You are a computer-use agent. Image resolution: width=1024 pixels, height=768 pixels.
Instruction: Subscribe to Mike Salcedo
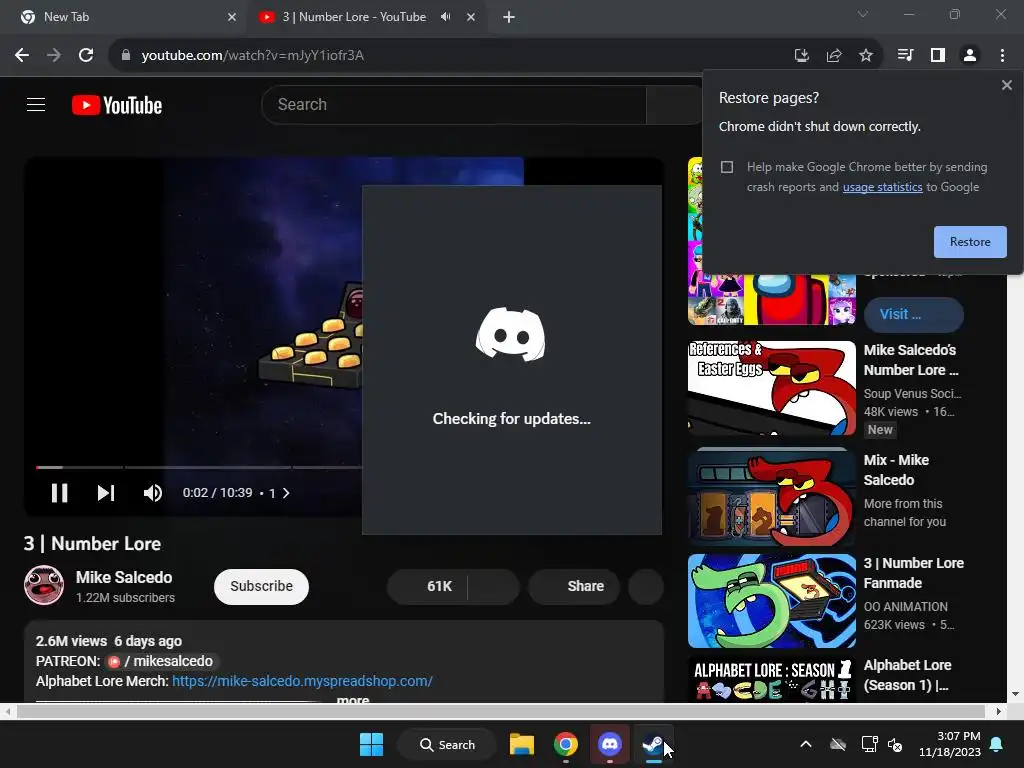261,586
